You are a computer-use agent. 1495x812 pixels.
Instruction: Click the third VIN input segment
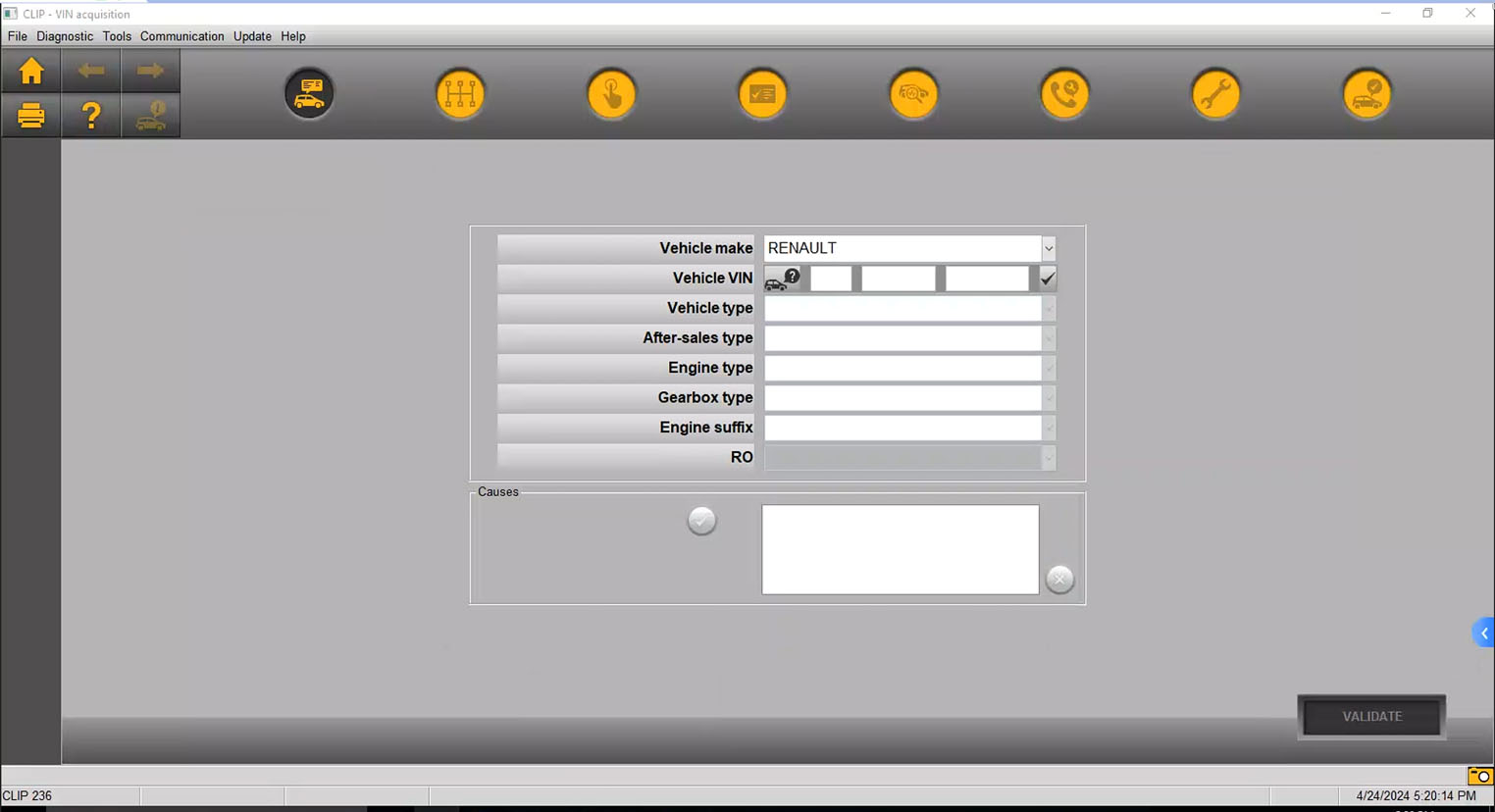[x=987, y=279]
